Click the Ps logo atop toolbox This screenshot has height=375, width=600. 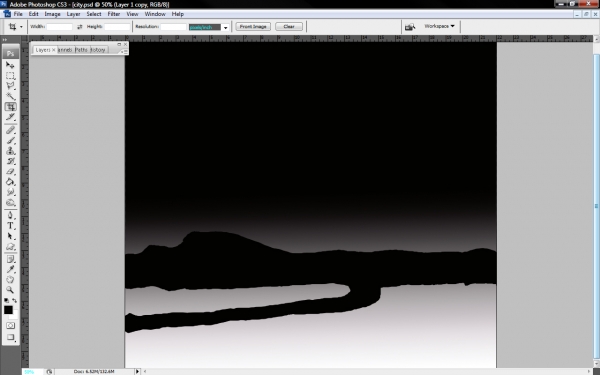point(10,53)
